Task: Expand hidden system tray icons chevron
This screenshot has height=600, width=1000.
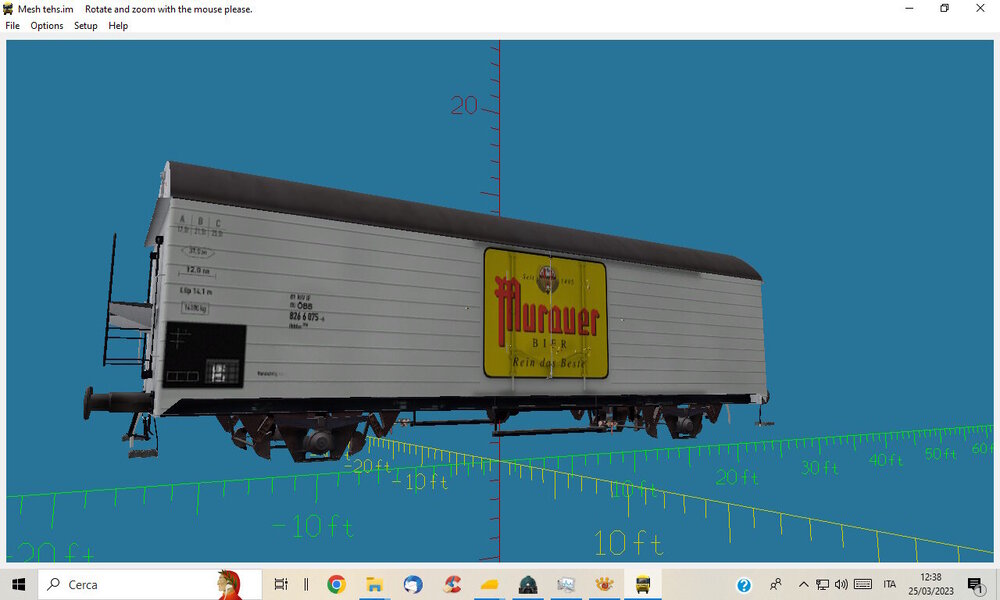Action: click(804, 584)
